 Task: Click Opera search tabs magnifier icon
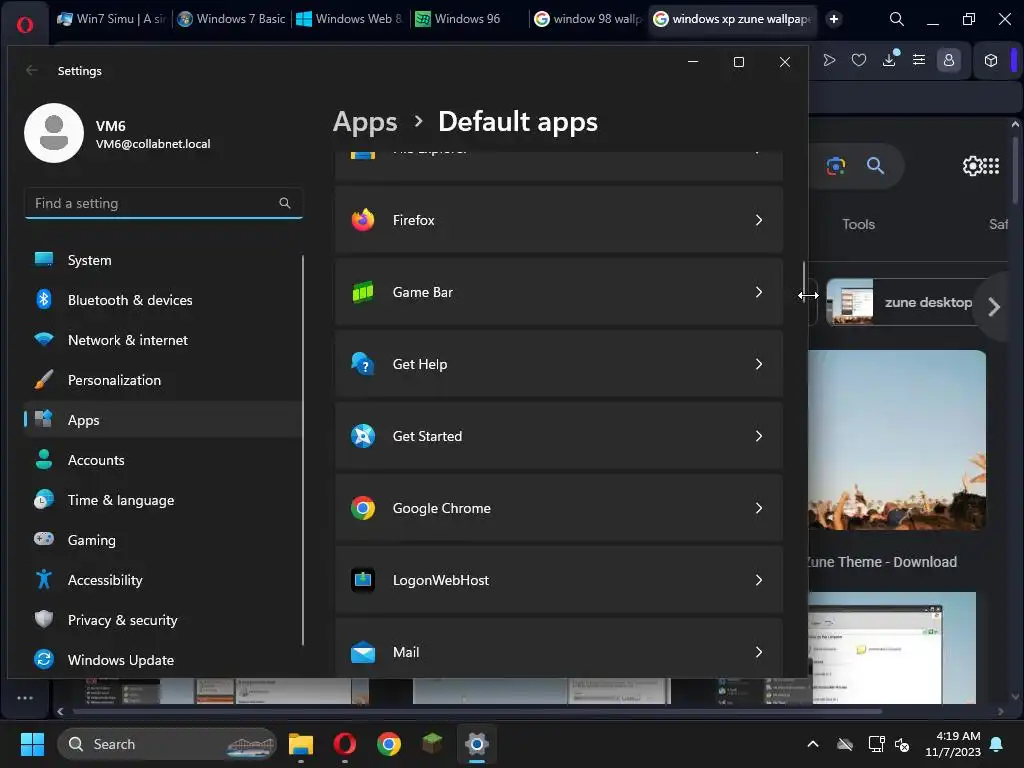897,19
